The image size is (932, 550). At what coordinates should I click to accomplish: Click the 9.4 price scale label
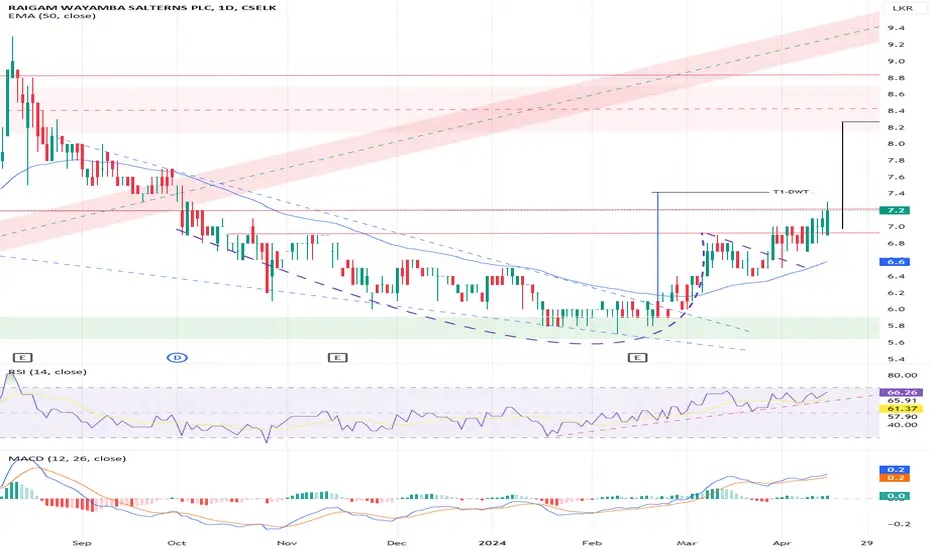[896, 28]
